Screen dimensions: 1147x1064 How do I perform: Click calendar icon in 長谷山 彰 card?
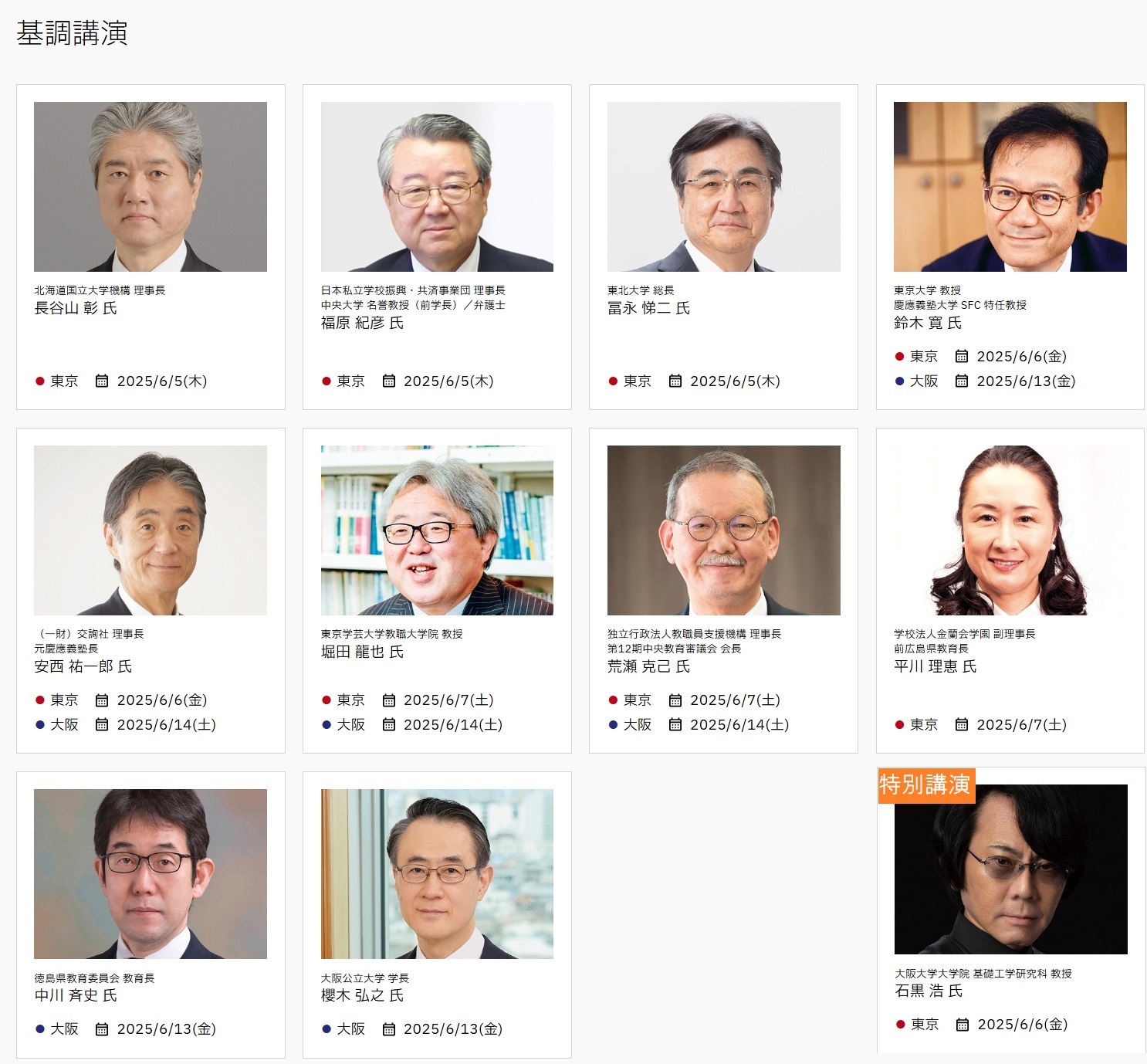[101, 381]
